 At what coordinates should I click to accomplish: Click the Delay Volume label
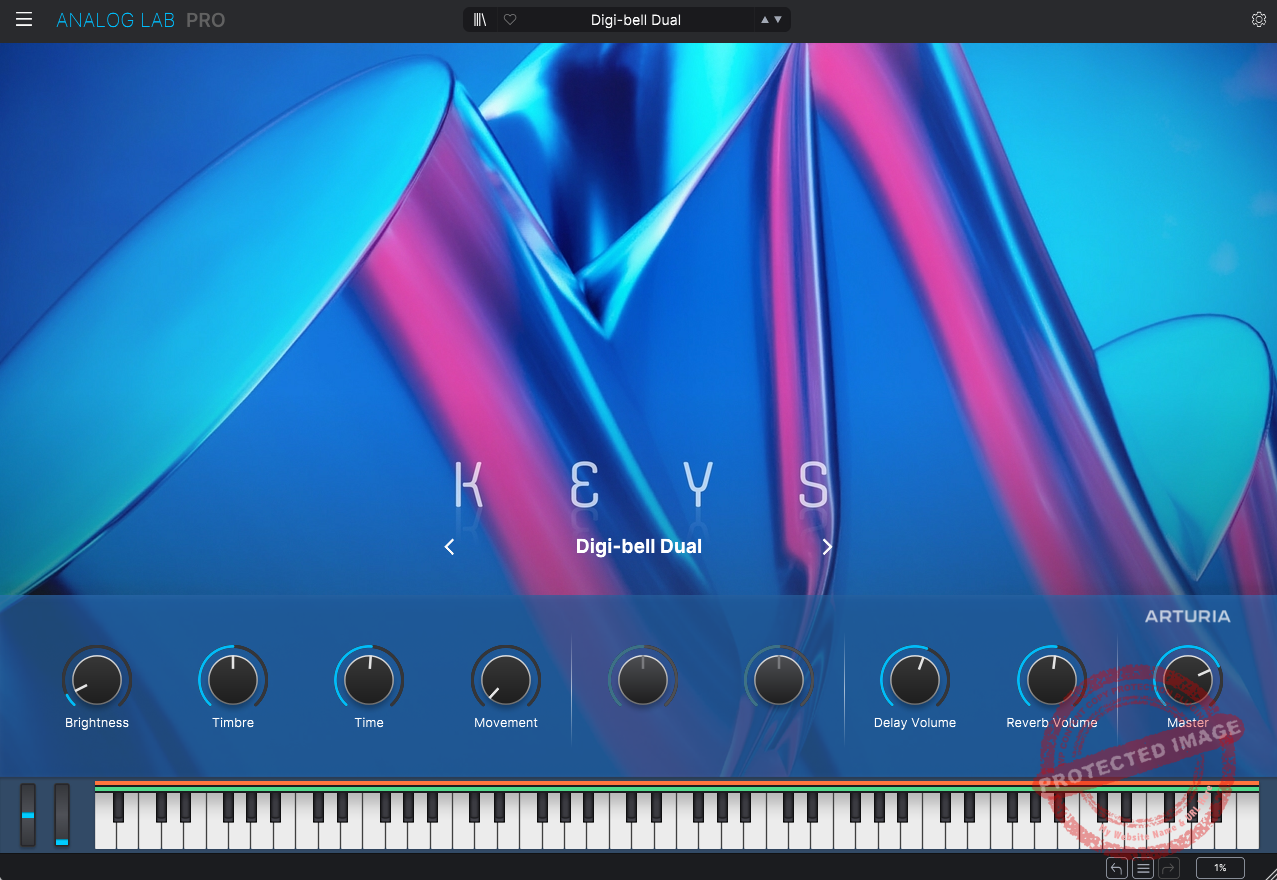click(915, 723)
